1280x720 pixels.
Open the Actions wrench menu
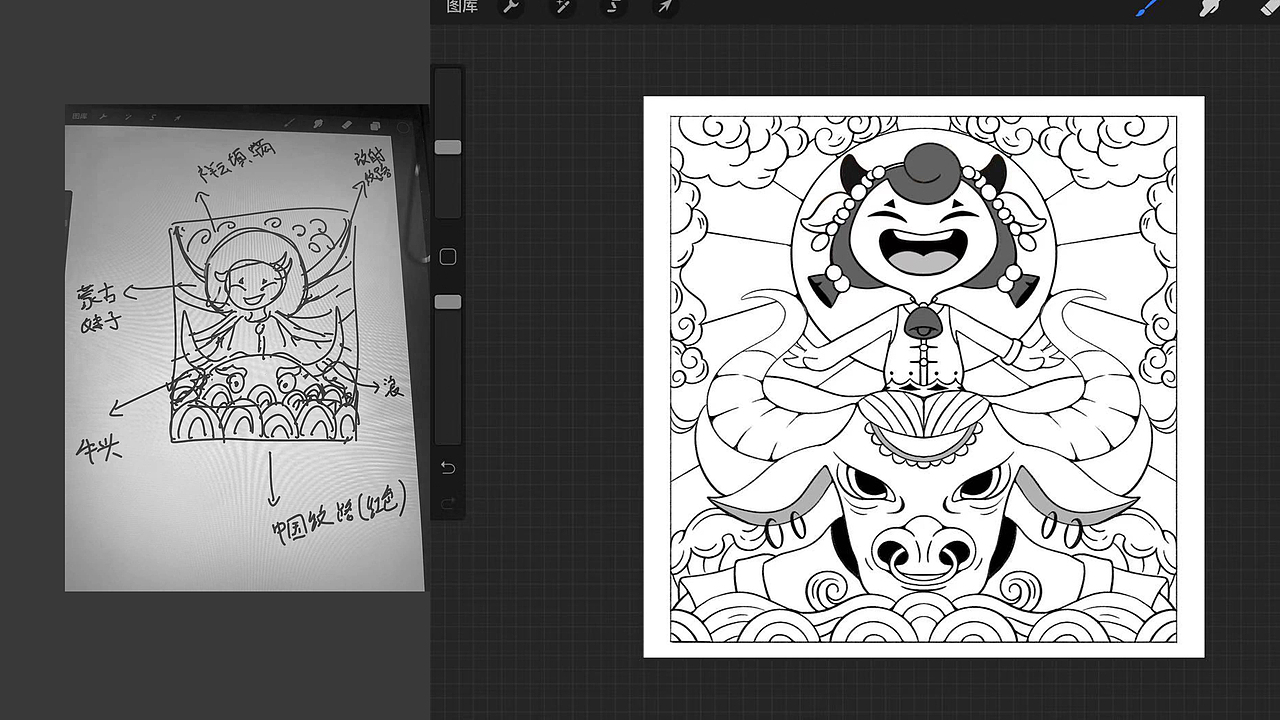(x=511, y=7)
